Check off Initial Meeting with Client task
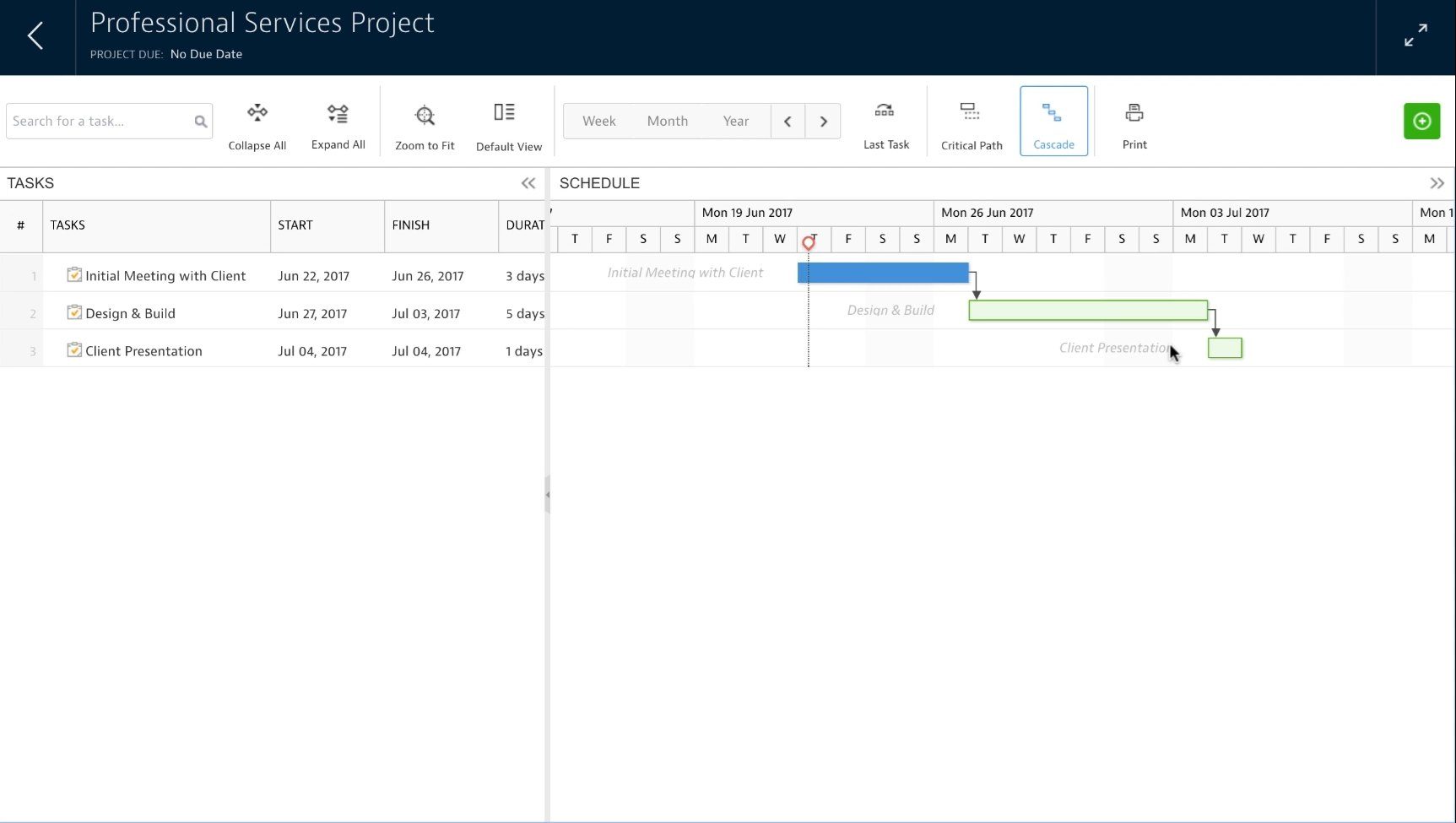The height and width of the screenshot is (823, 1456). [x=74, y=274]
